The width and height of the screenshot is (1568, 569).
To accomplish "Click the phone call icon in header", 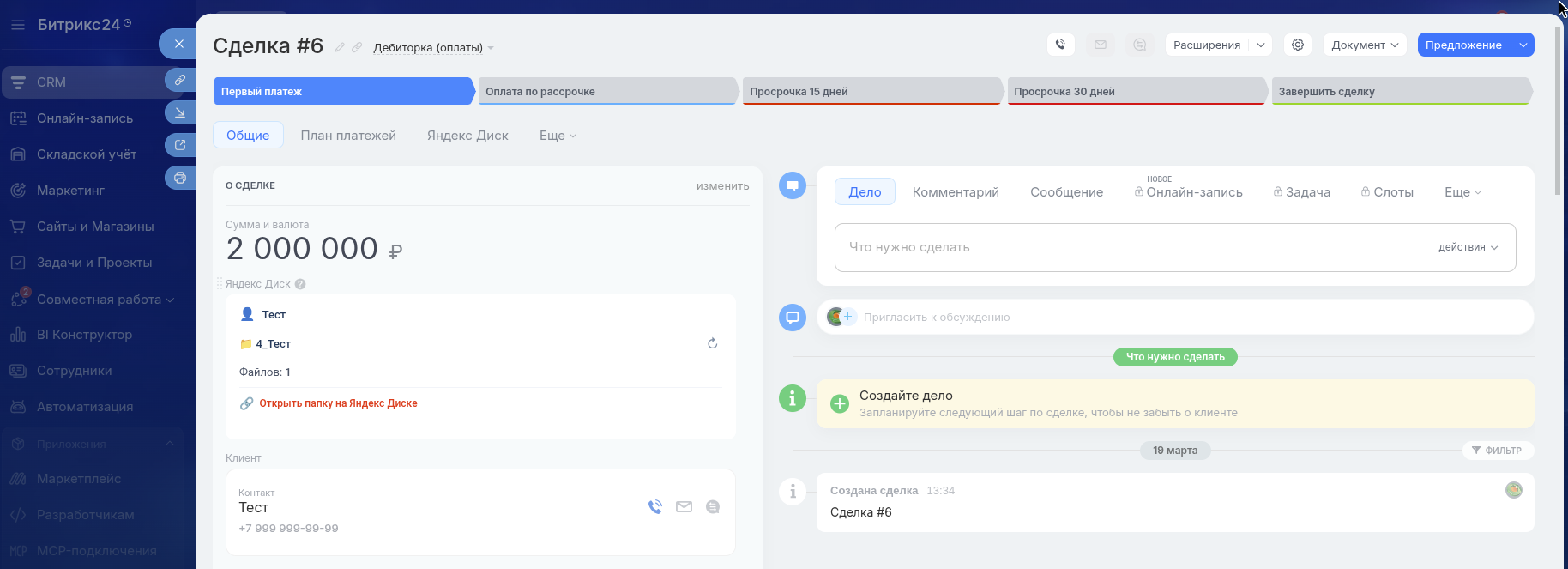I will [1061, 45].
